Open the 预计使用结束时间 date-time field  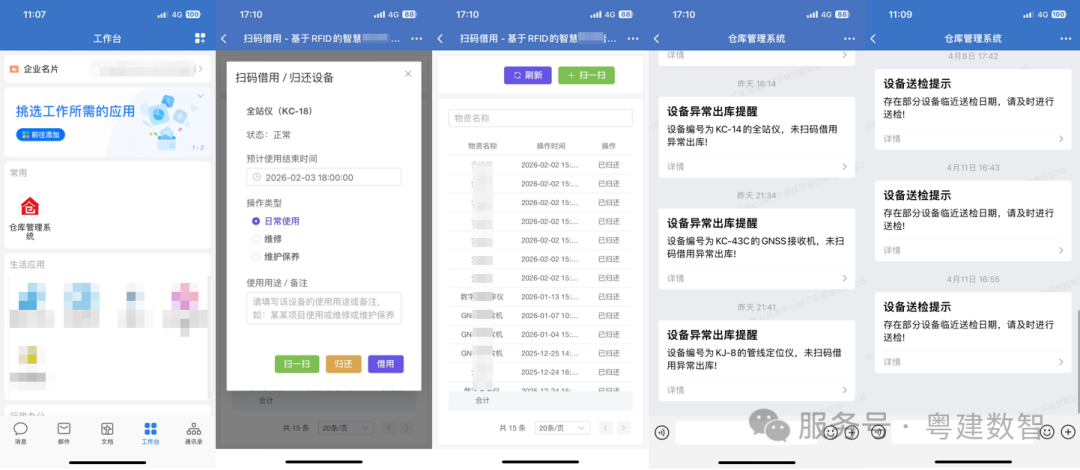pos(324,177)
